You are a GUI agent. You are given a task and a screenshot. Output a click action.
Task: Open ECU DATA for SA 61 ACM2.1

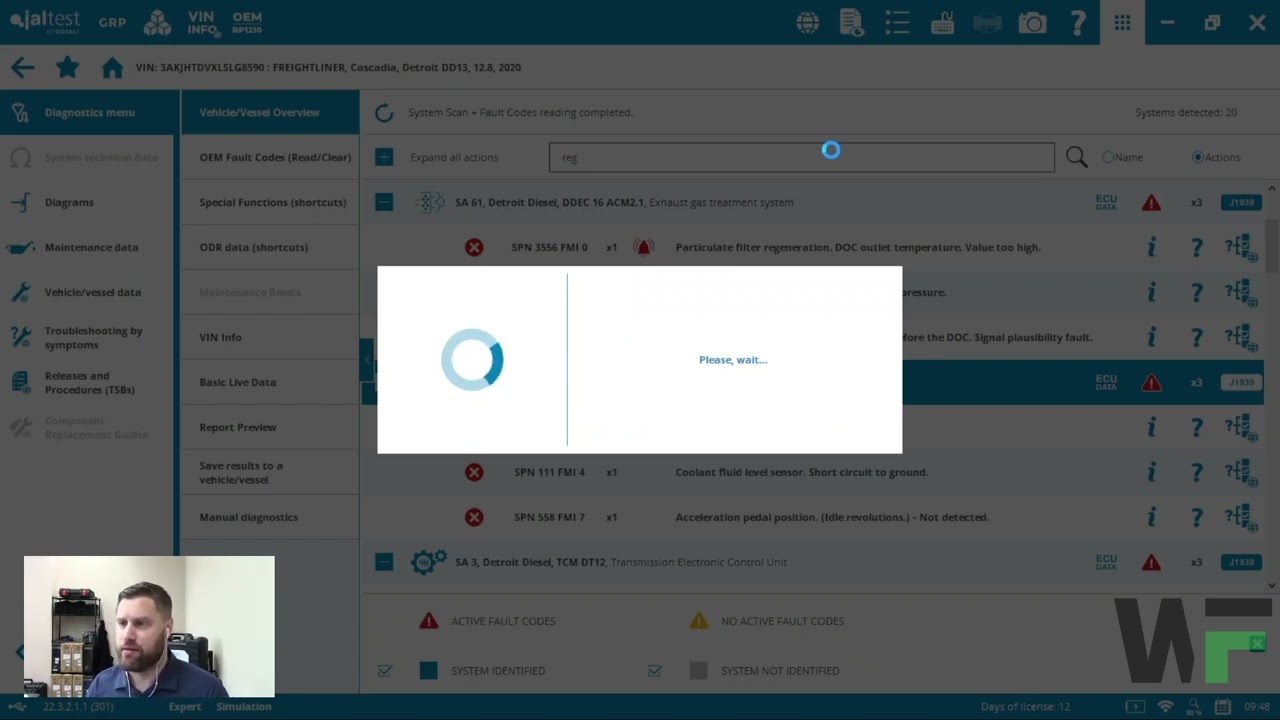tap(1106, 202)
